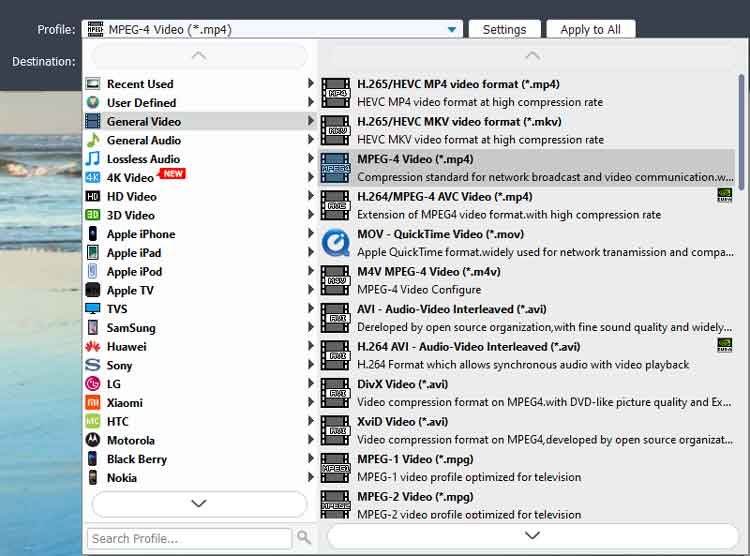Click the SamSung phone icon
Screen dimensions: 750x556
(x=93, y=327)
